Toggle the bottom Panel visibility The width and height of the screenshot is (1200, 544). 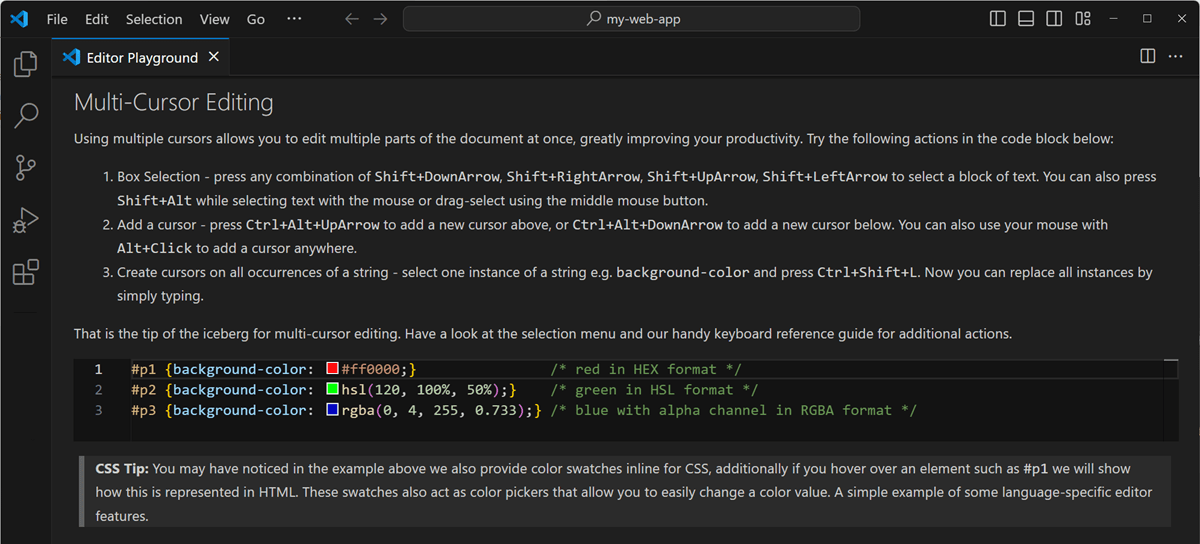coord(1026,19)
